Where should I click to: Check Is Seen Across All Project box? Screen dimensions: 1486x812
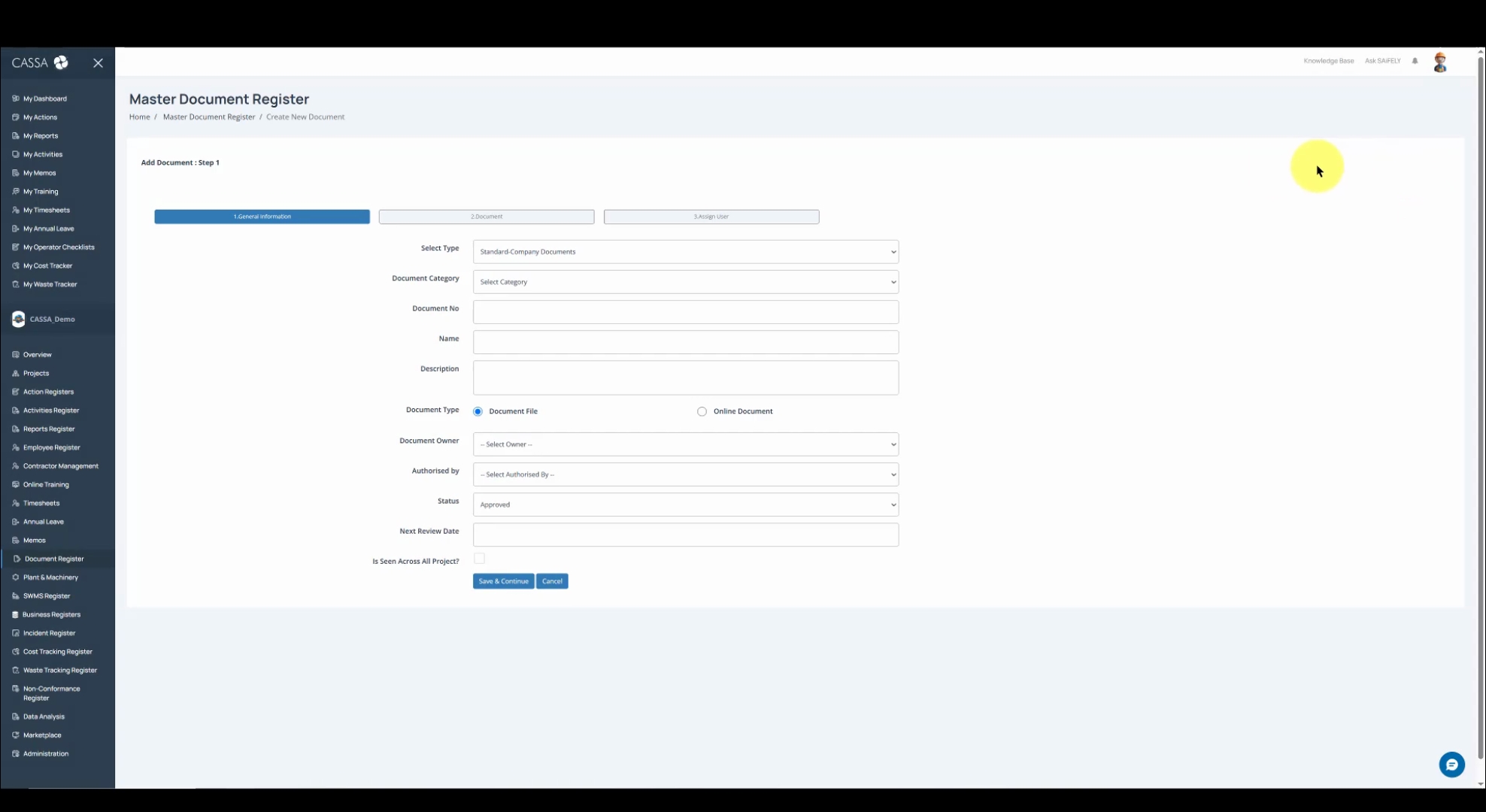479,559
